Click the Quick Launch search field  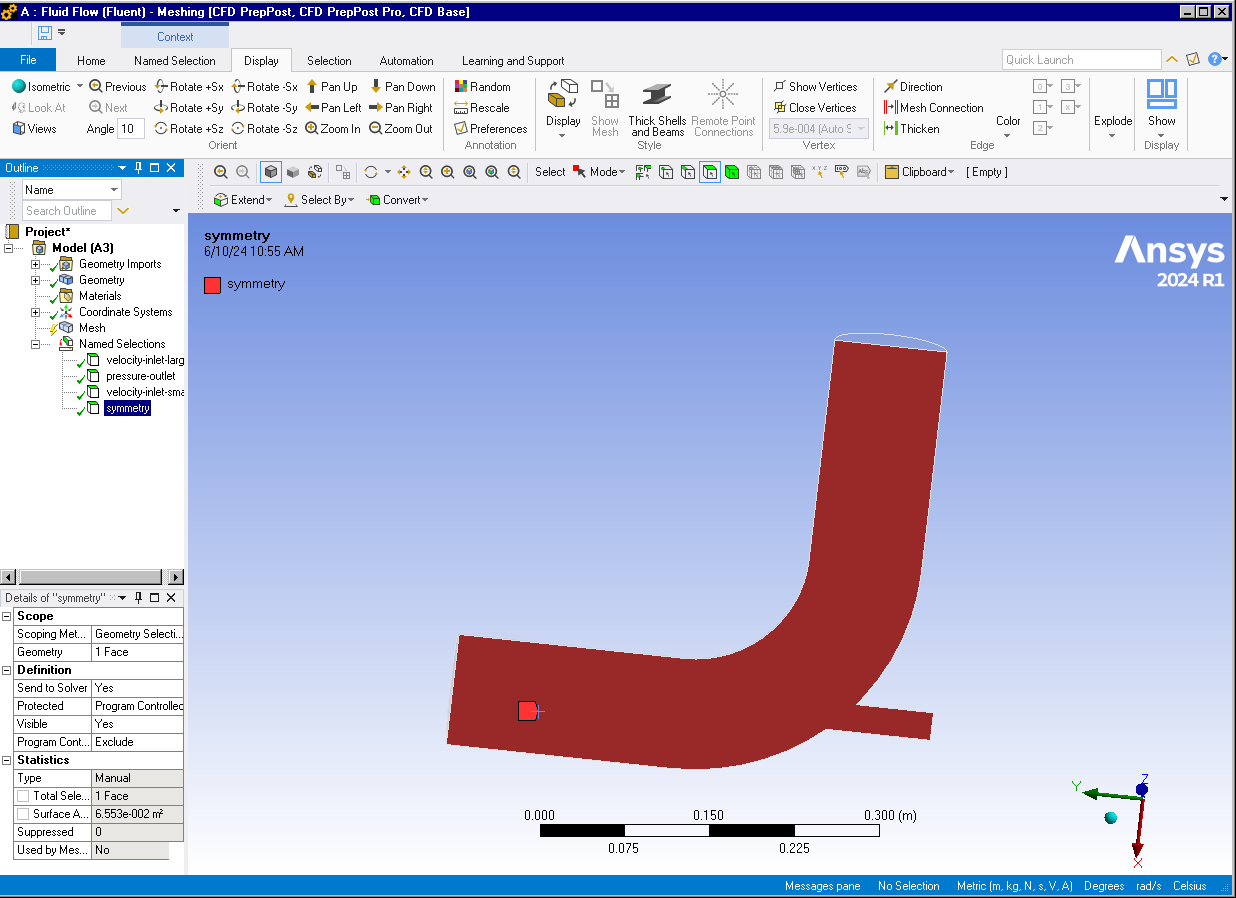click(1081, 60)
